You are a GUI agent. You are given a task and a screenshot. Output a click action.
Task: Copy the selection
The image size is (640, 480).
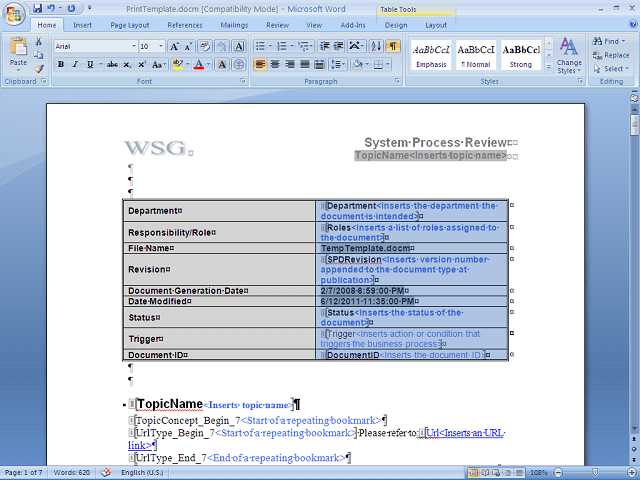coord(38,55)
